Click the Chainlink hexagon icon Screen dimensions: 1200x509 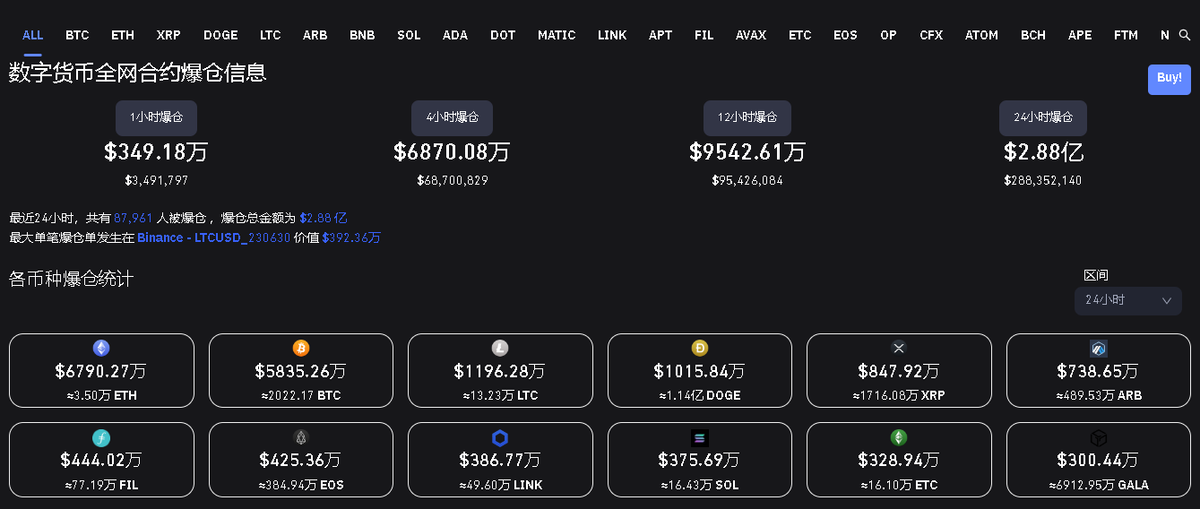(500, 437)
